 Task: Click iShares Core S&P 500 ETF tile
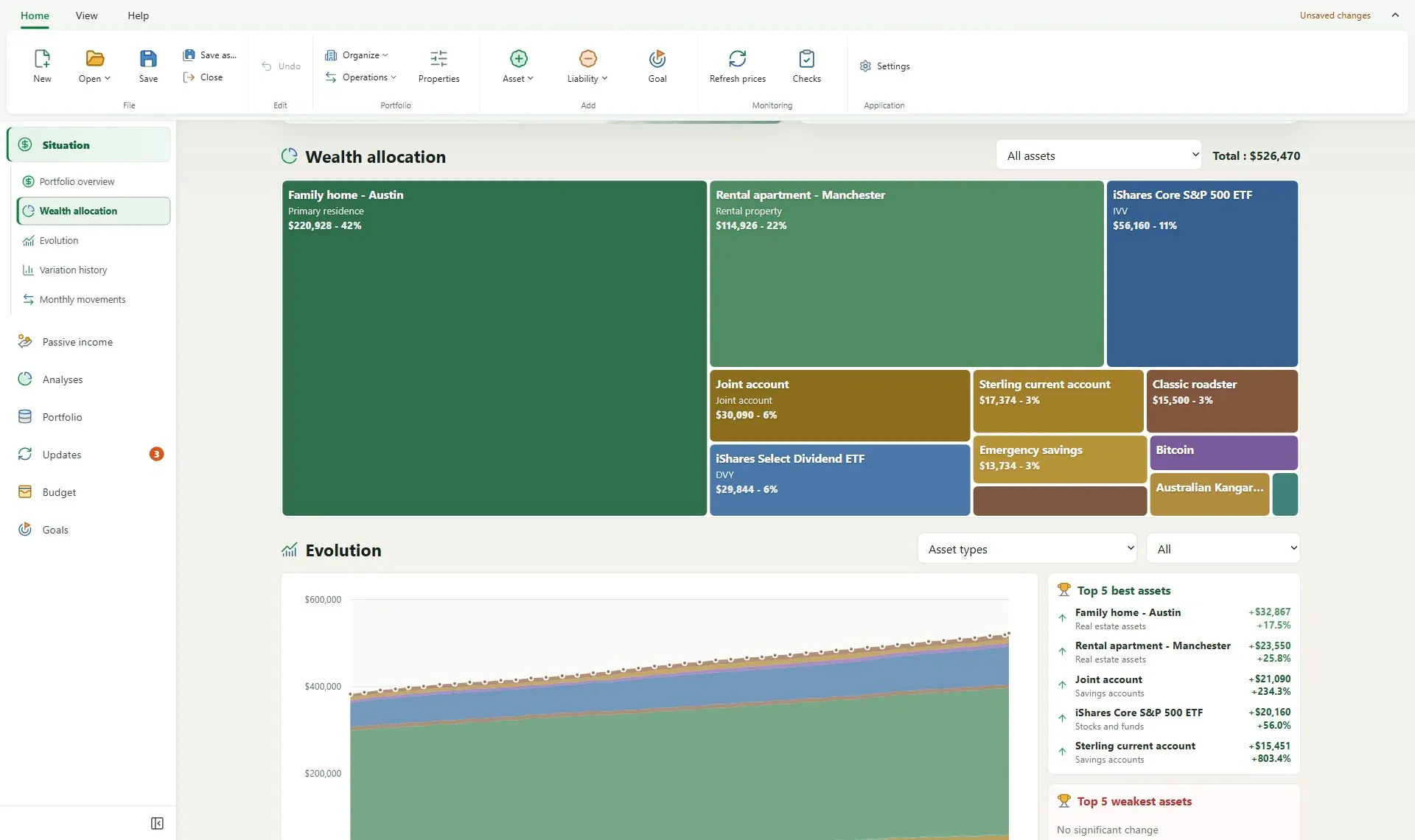coord(1202,273)
